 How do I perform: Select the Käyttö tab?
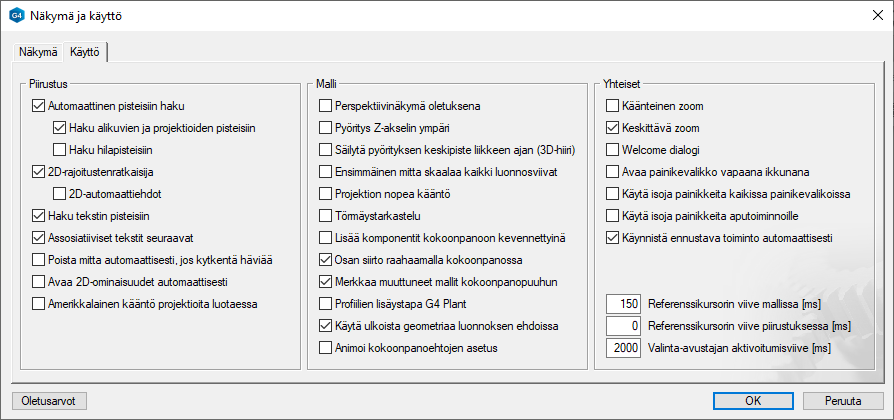click(85, 51)
